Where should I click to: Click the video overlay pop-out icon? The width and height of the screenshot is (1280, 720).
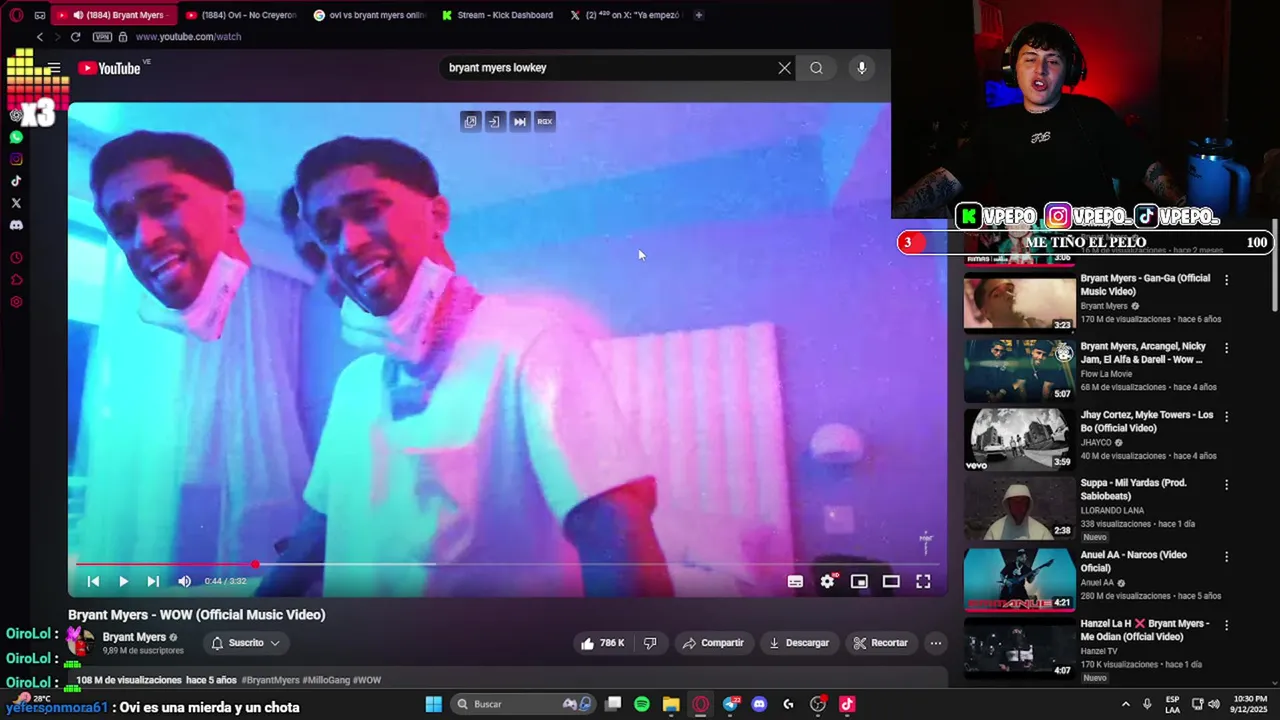pos(470,121)
